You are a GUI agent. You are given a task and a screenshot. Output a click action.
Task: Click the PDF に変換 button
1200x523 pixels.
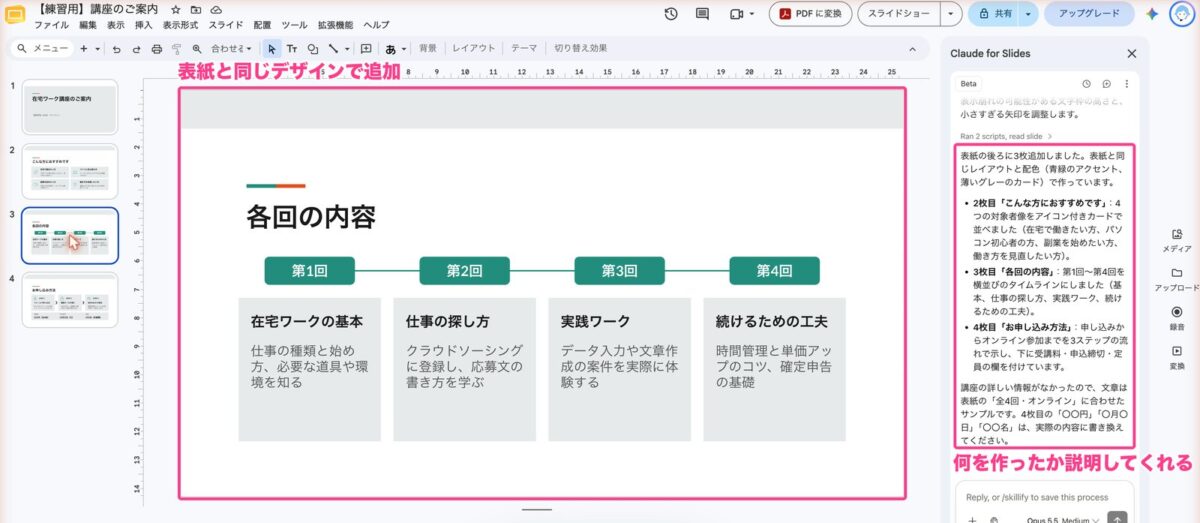point(811,14)
